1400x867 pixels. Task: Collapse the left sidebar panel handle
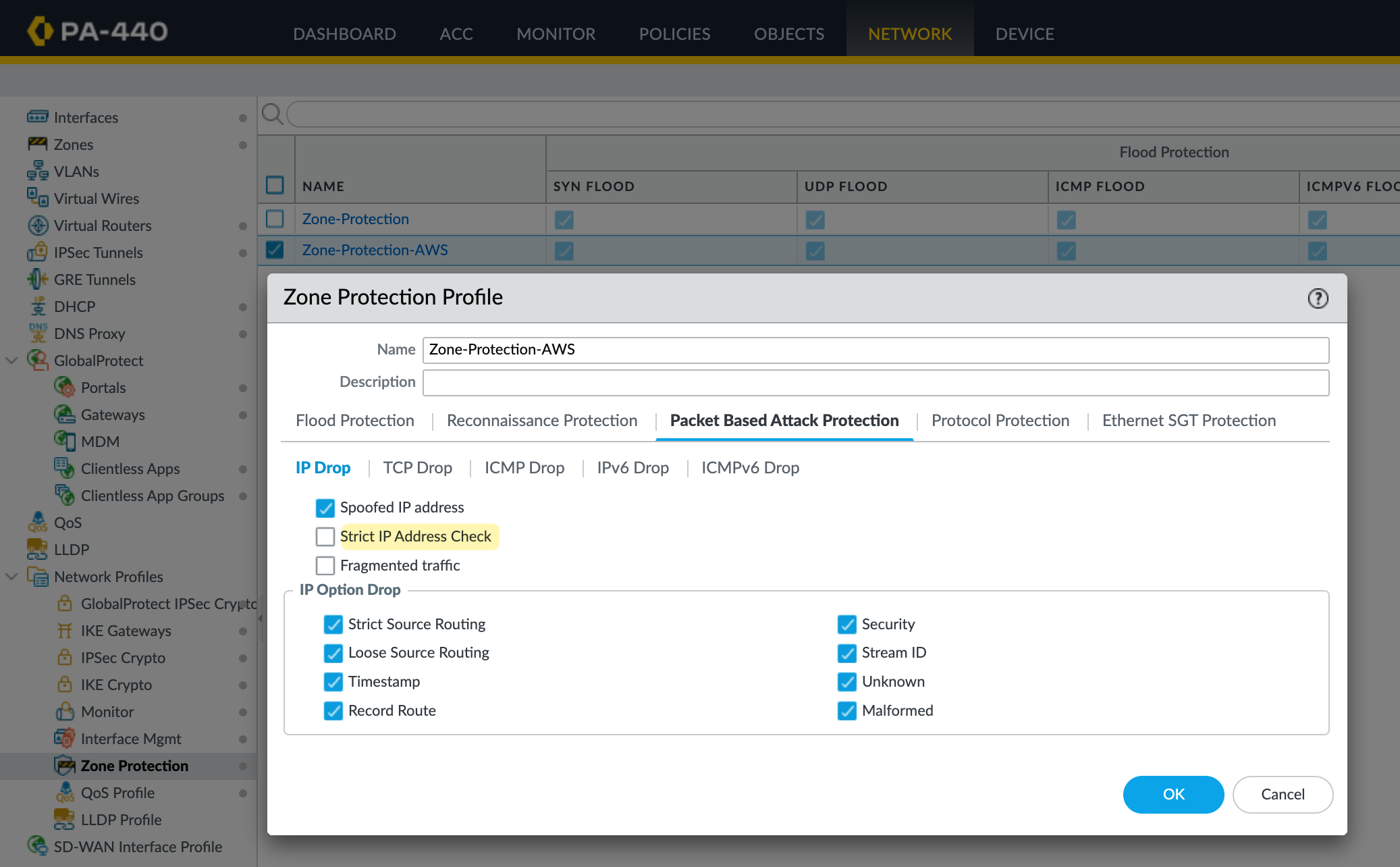click(260, 617)
